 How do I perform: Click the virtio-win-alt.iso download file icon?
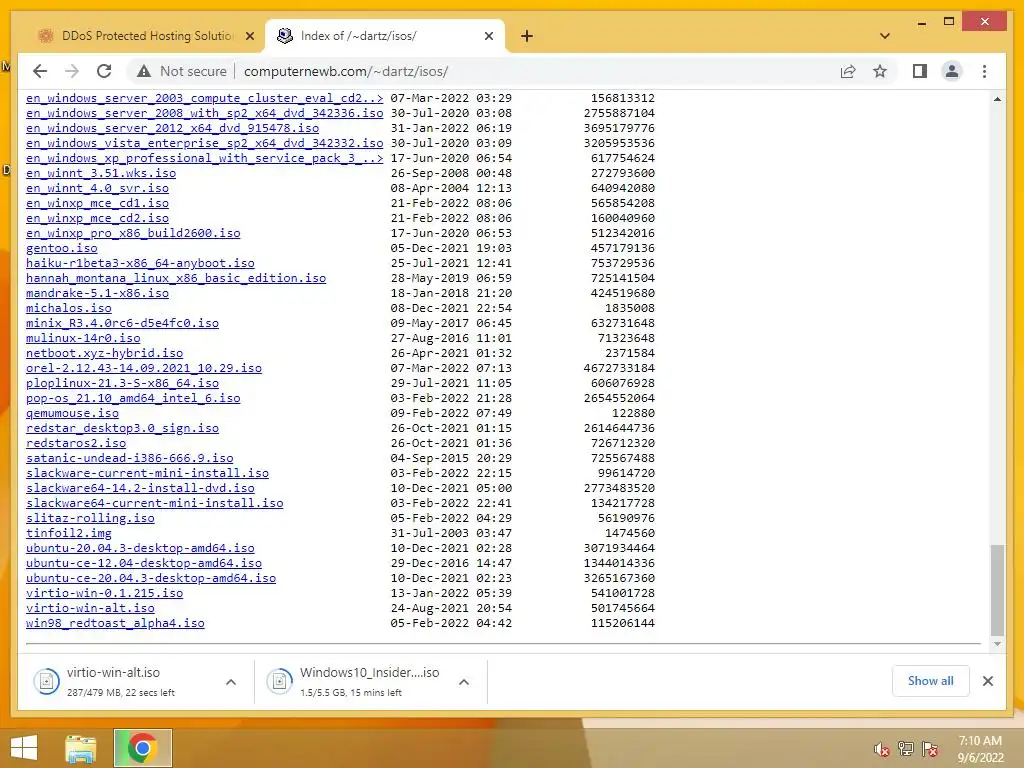point(46,682)
